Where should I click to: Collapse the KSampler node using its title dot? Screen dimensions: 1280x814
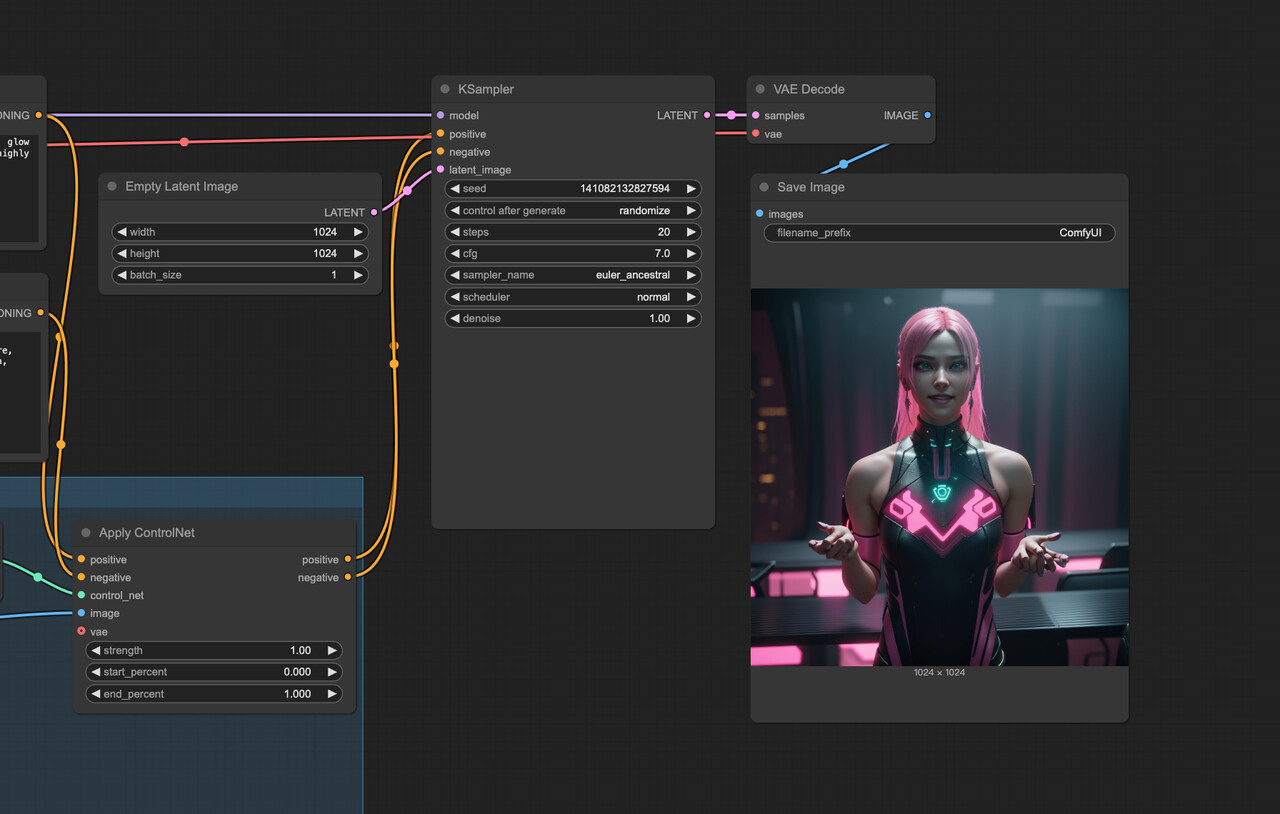(445, 89)
